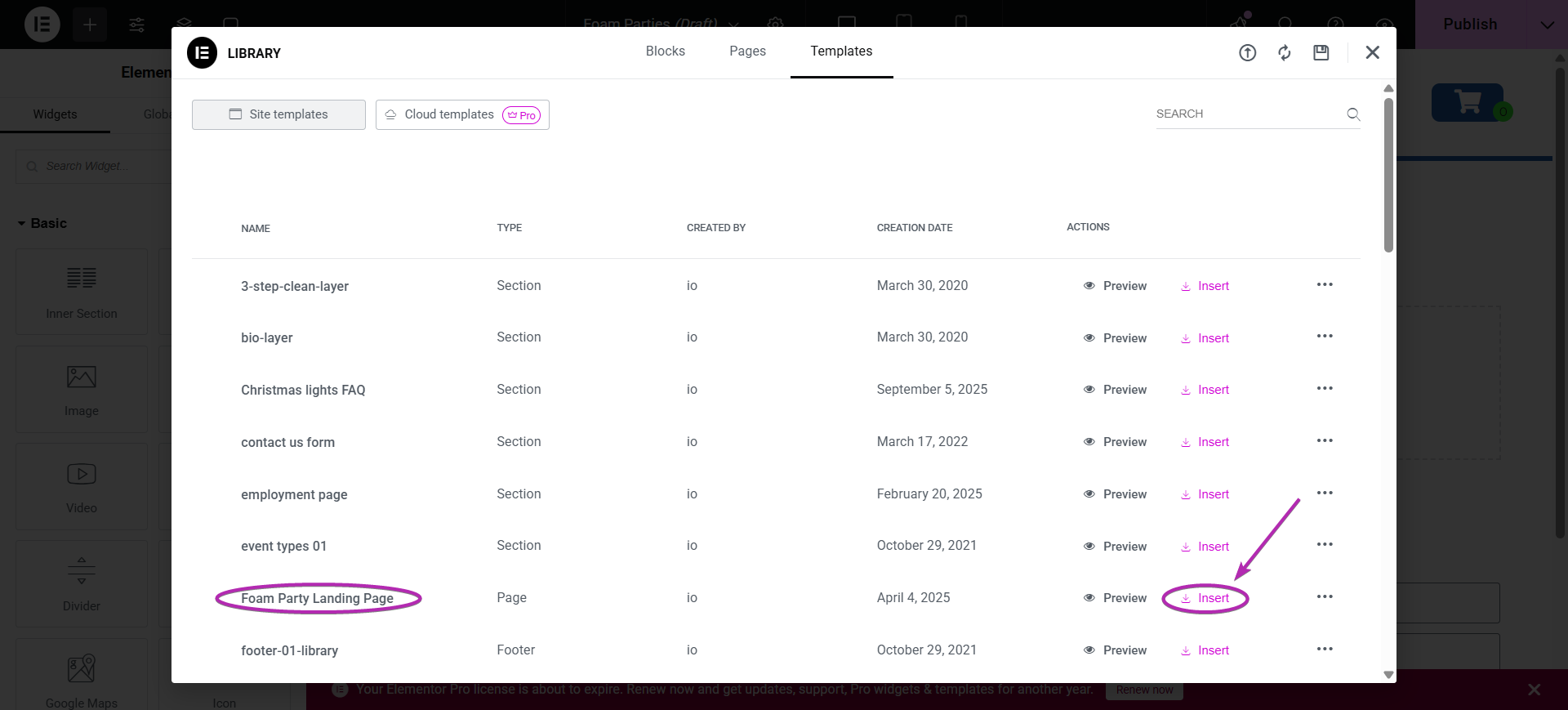Preview the contact us form template

tap(1115, 442)
